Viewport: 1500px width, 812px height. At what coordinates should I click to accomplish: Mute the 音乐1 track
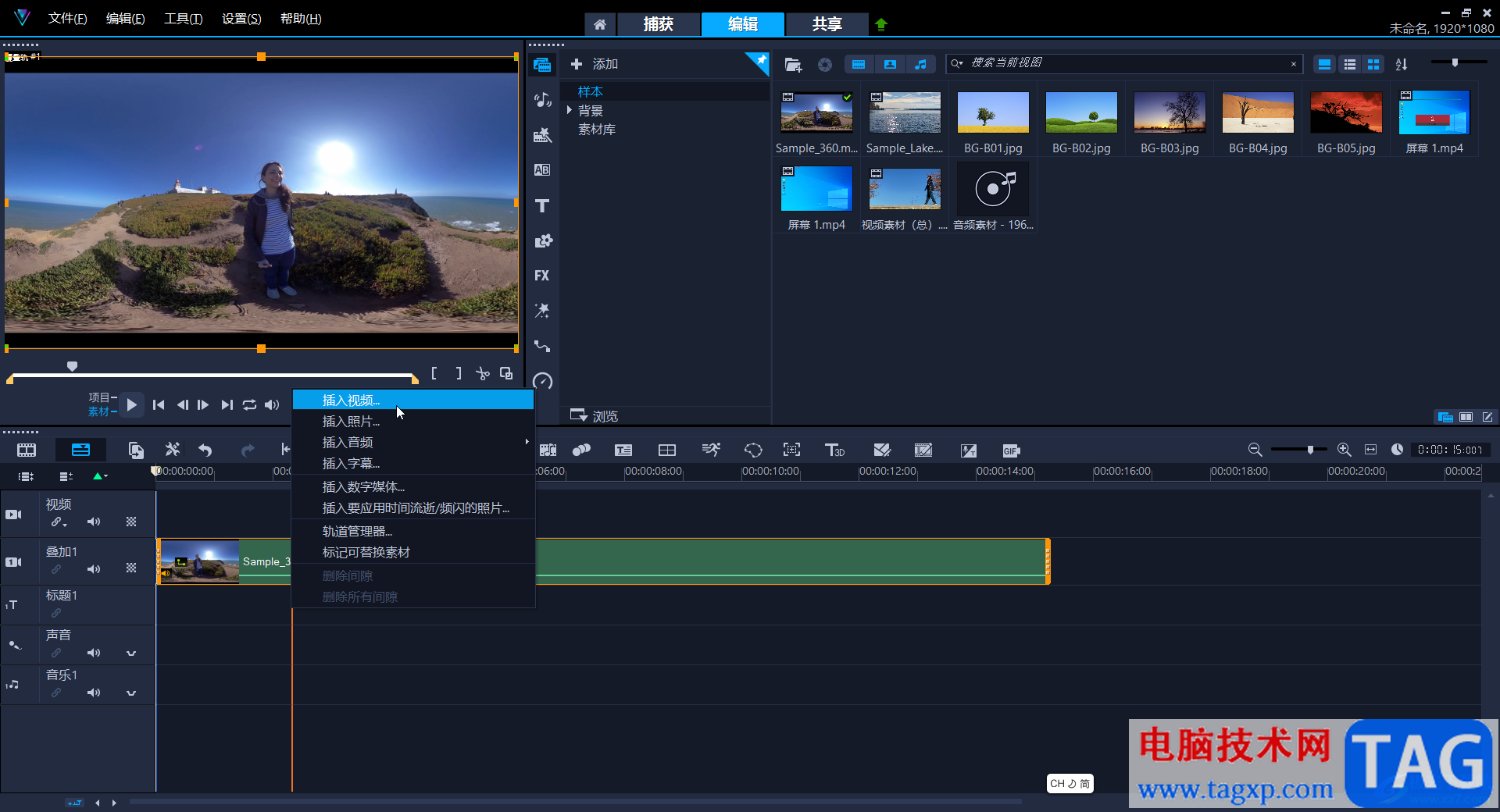(94, 693)
